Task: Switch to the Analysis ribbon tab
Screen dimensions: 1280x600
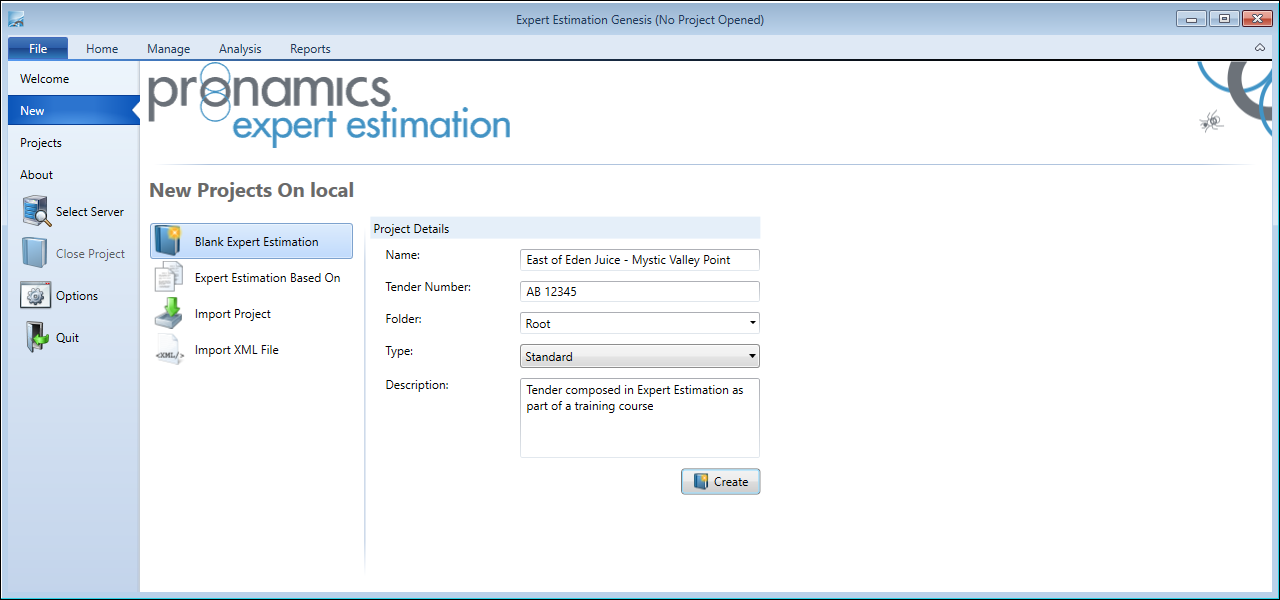Action: click(x=240, y=48)
